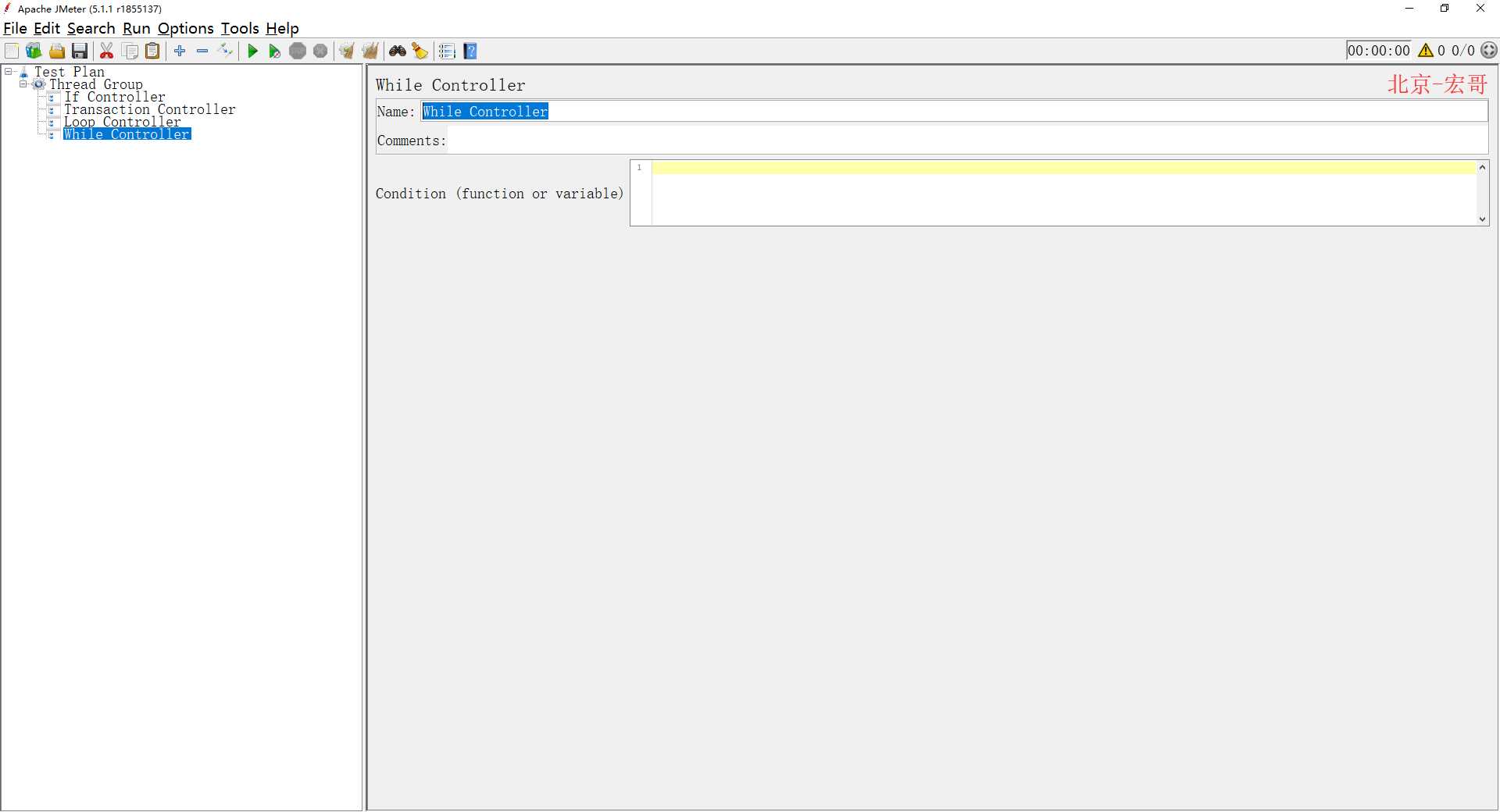Select While Controller in the tree
This screenshot has width=1500, height=812.
click(127, 134)
